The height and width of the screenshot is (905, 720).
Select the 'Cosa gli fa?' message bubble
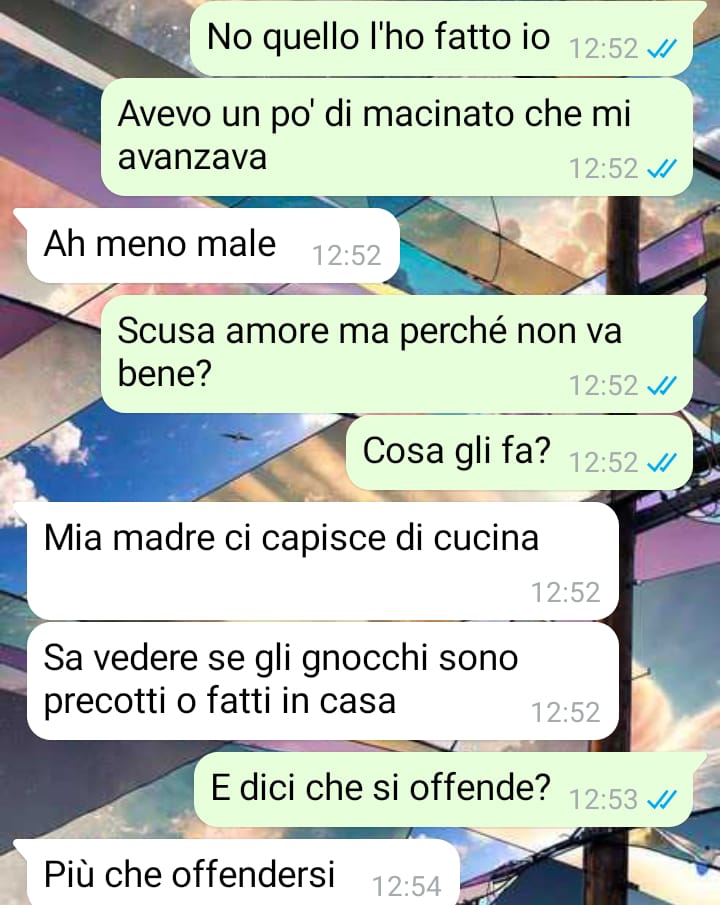coord(519,452)
